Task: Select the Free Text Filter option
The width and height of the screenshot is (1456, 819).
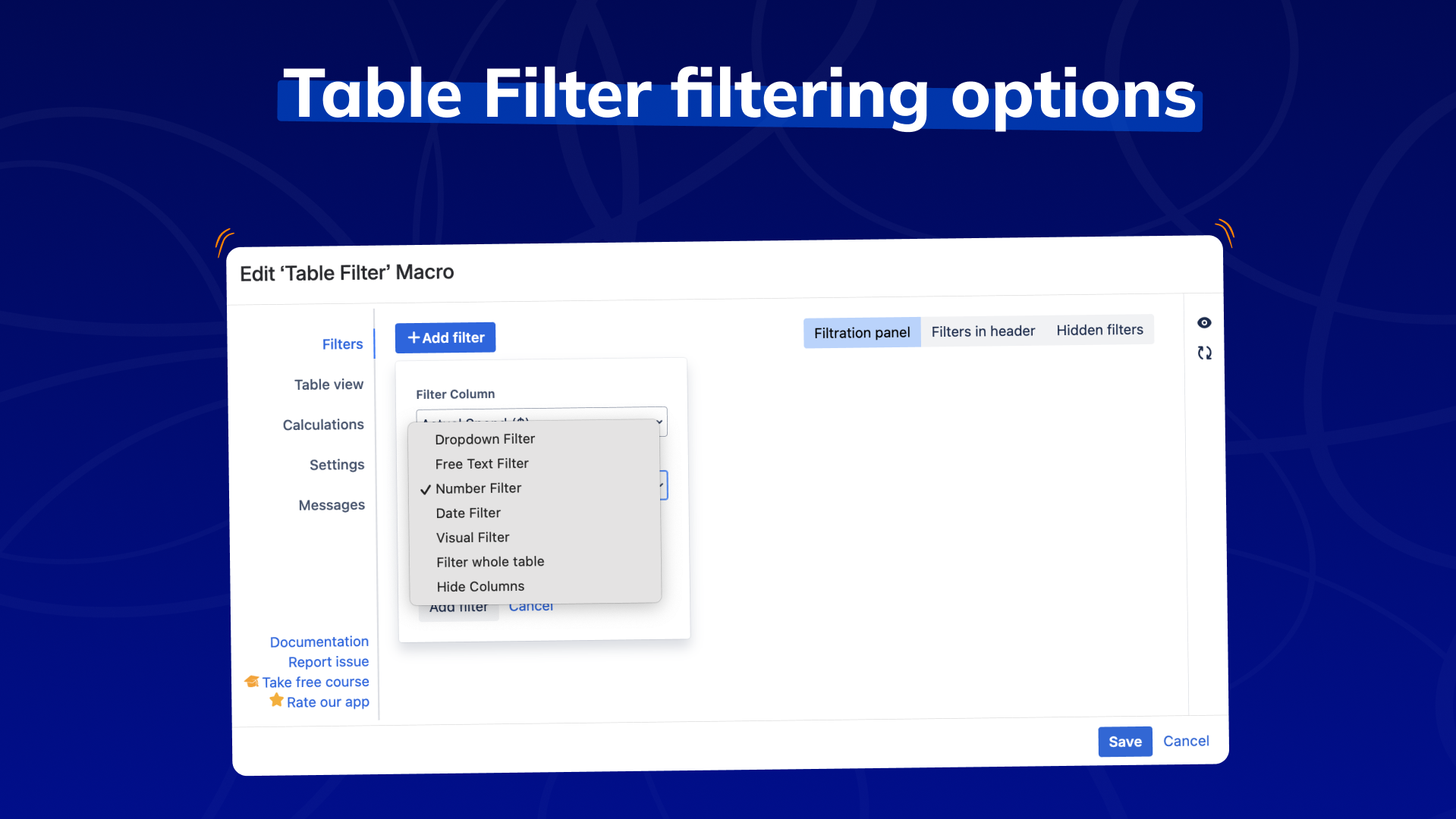Action: (482, 464)
